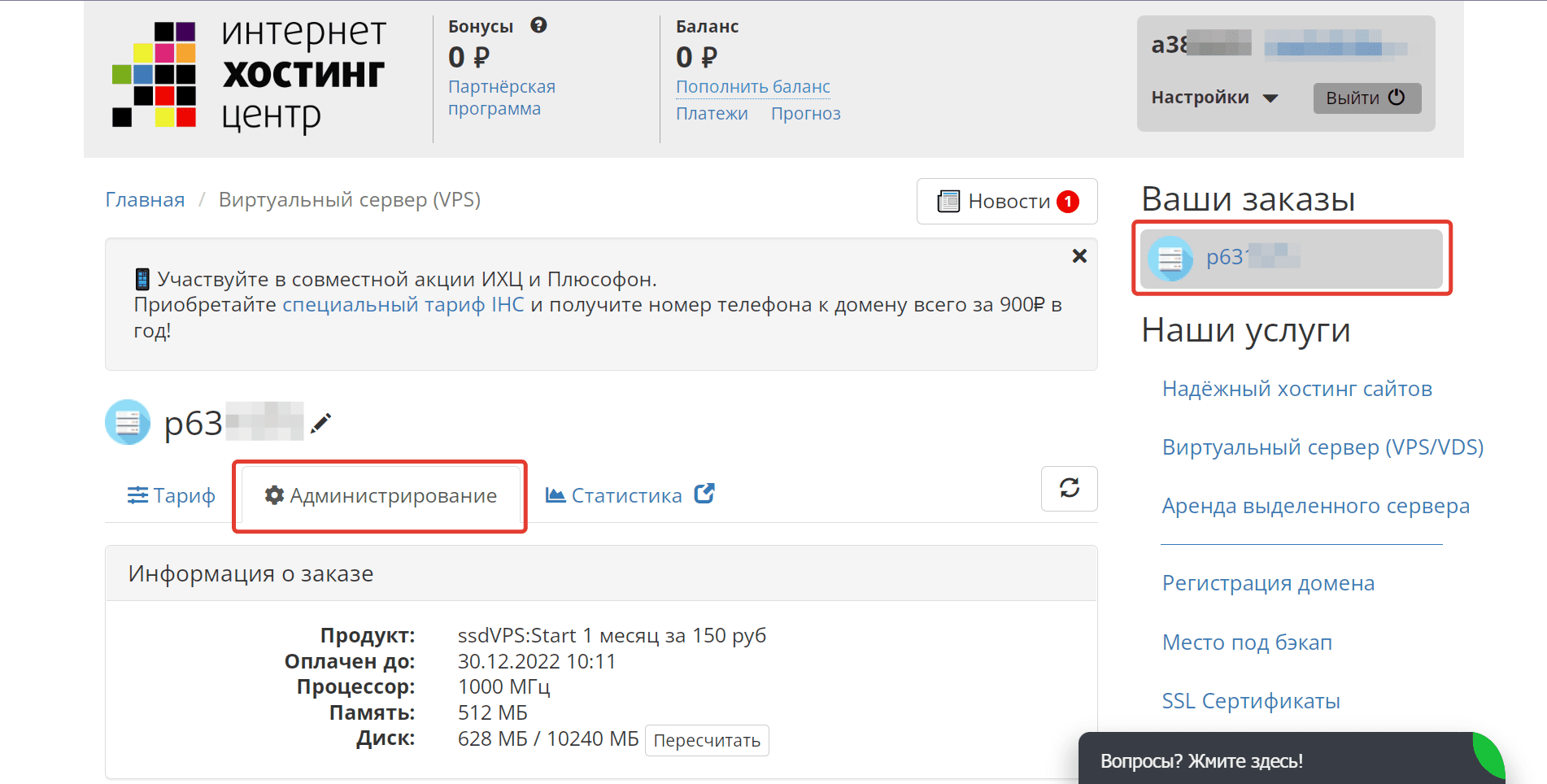
Task: Click the power icon on Выйти
Action: pyautogui.click(x=1397, y=97)
